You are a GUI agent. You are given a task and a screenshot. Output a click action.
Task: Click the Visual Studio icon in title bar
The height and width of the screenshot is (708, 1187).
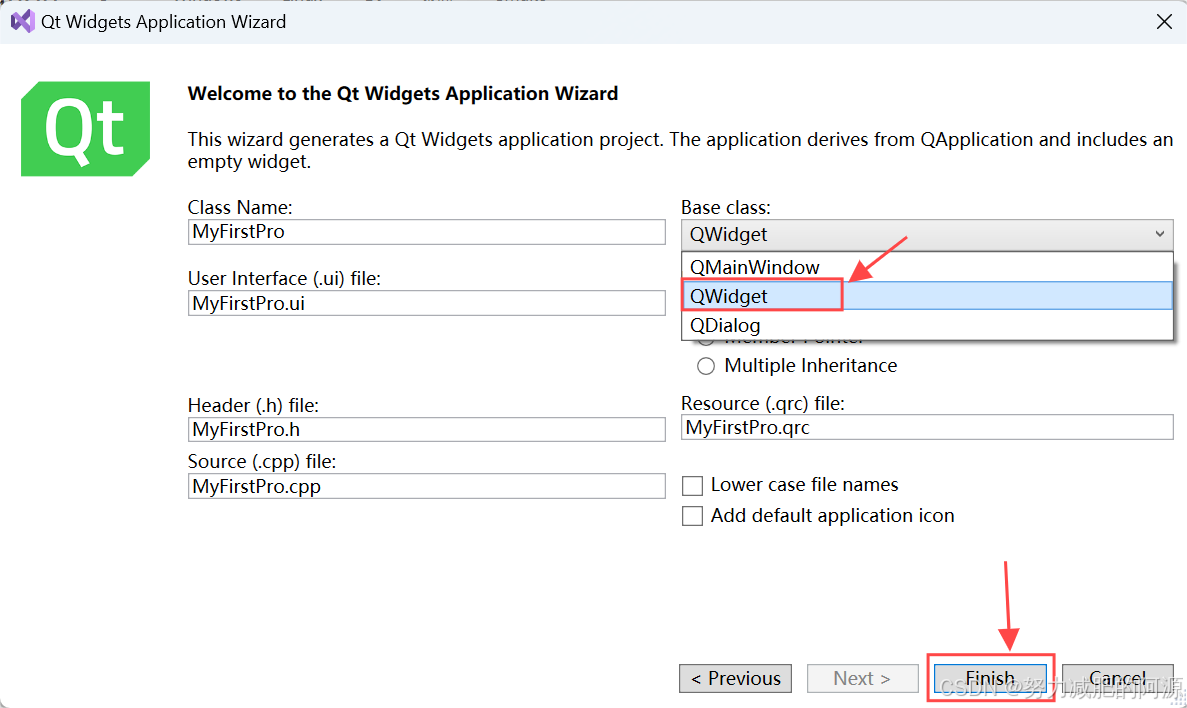pyautogui.click(x=23, y=22)
